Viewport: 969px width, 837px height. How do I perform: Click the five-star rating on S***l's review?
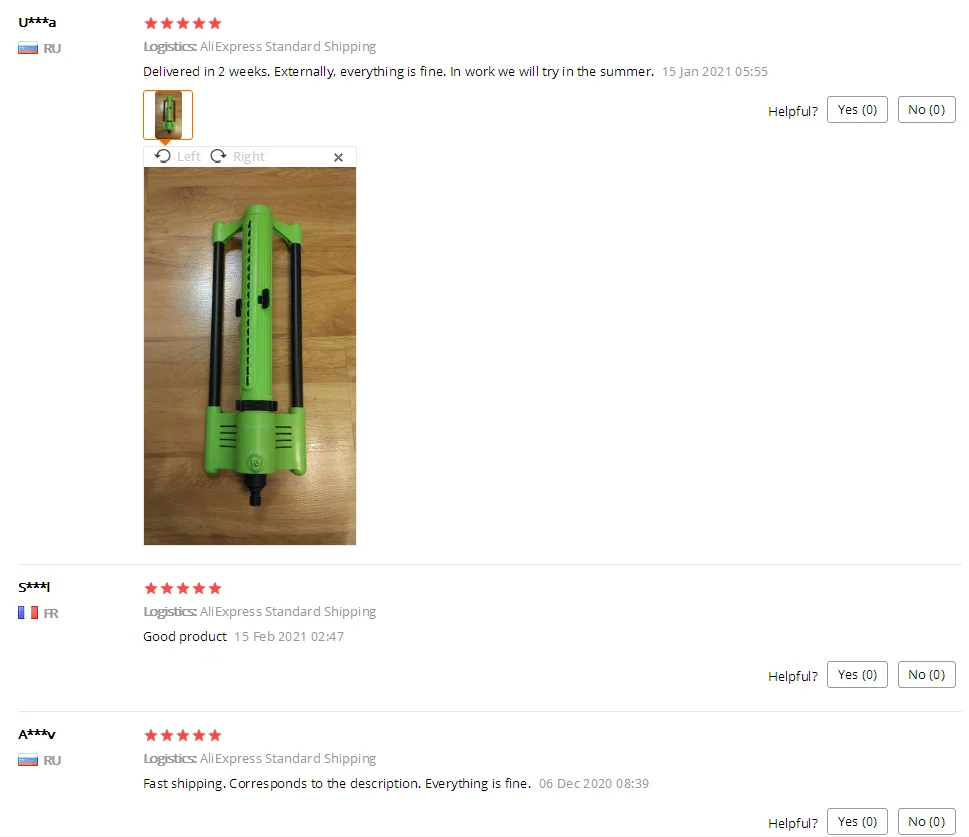pos(182,588)
